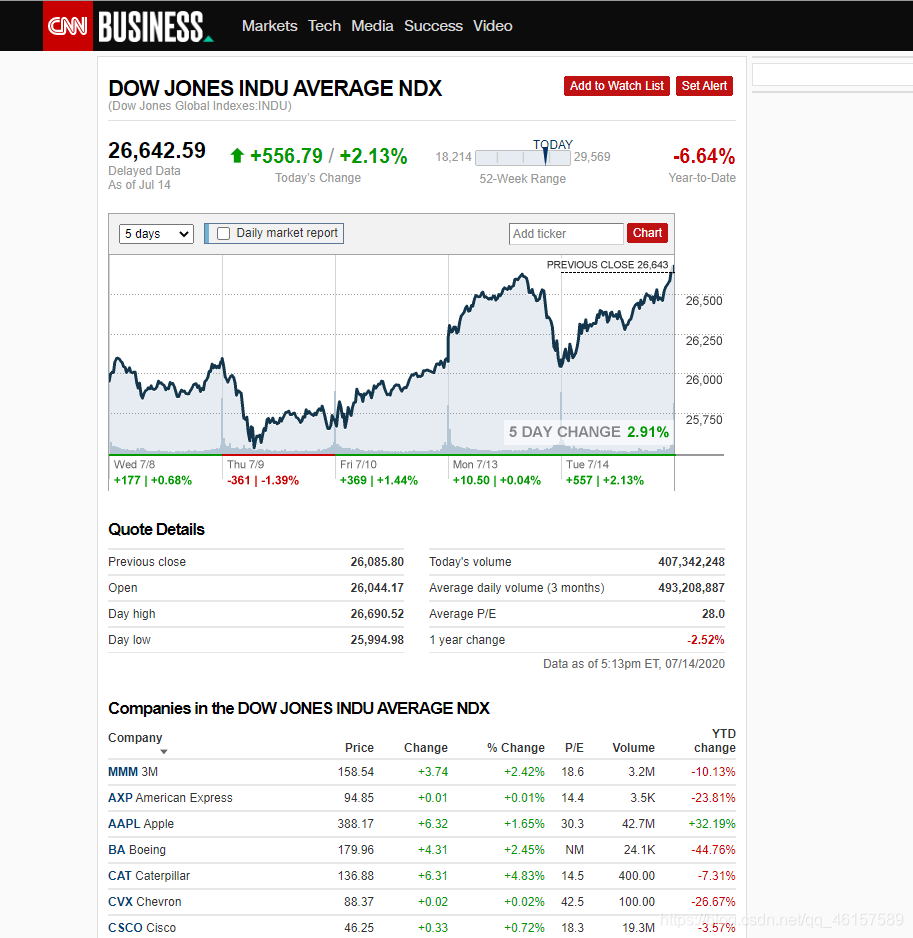This screenshot has height=938, width=913.
Task: Click the red Chart button
Action: point(647,233)
